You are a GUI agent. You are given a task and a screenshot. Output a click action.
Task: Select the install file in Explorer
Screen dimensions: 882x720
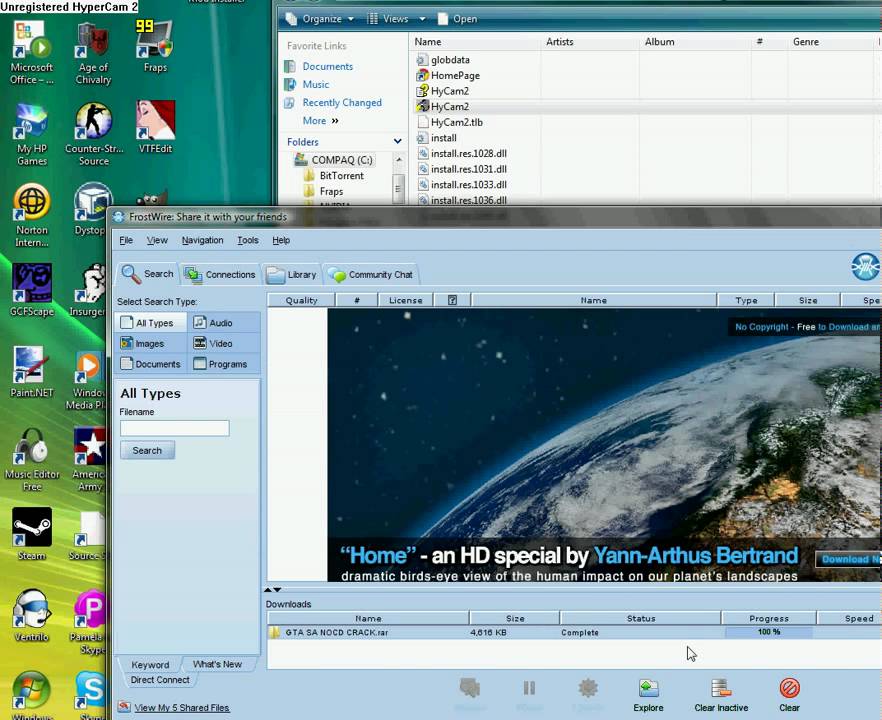pos(436,138)
